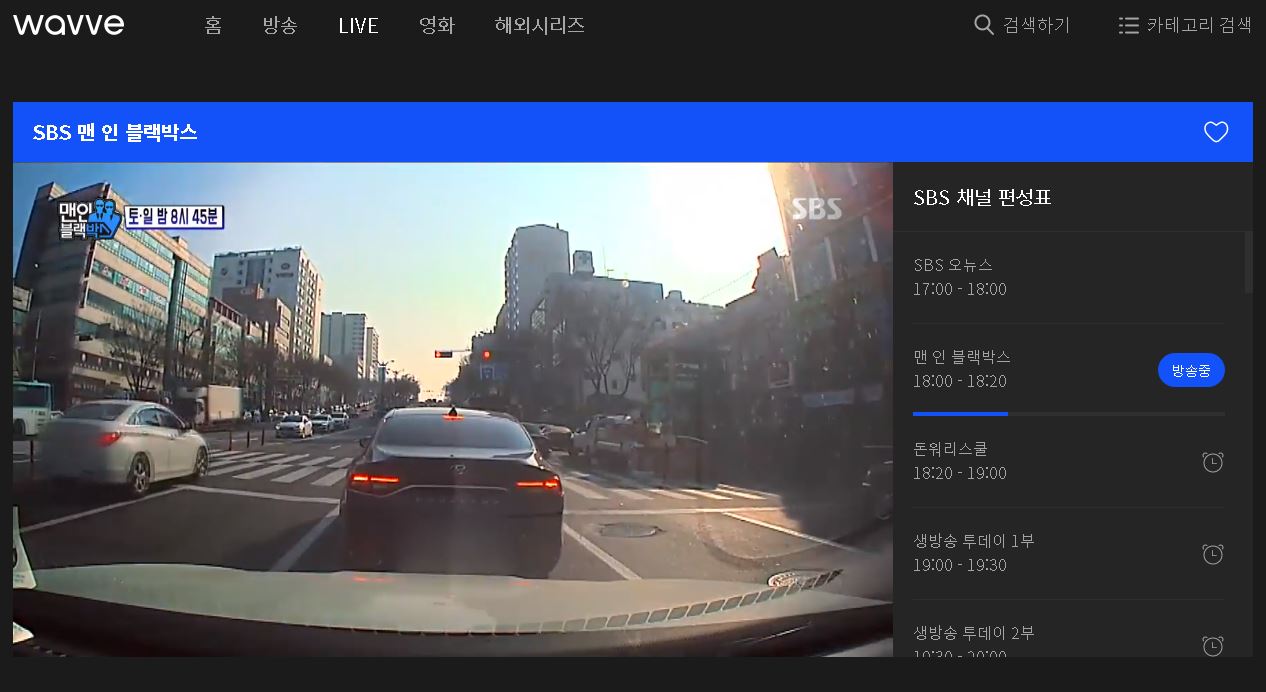Open the 영화 menu
1266x692 pixels.
pyautogui.click(x=437, y=25)
